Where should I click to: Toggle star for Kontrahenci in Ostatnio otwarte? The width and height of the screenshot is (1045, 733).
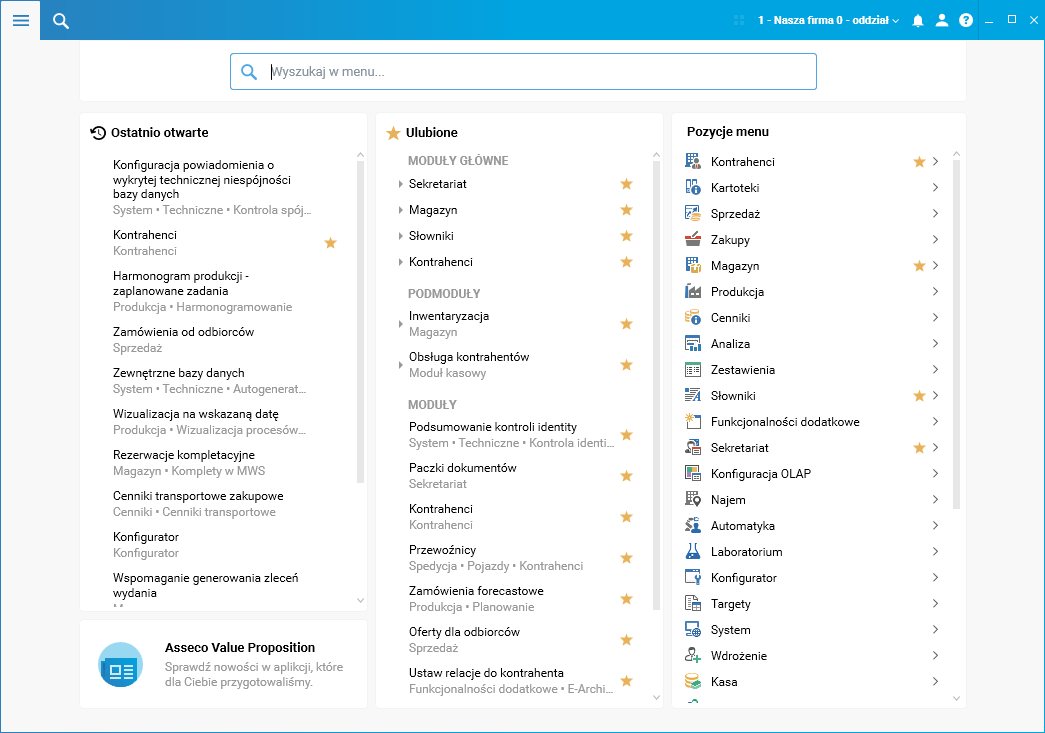331,243
